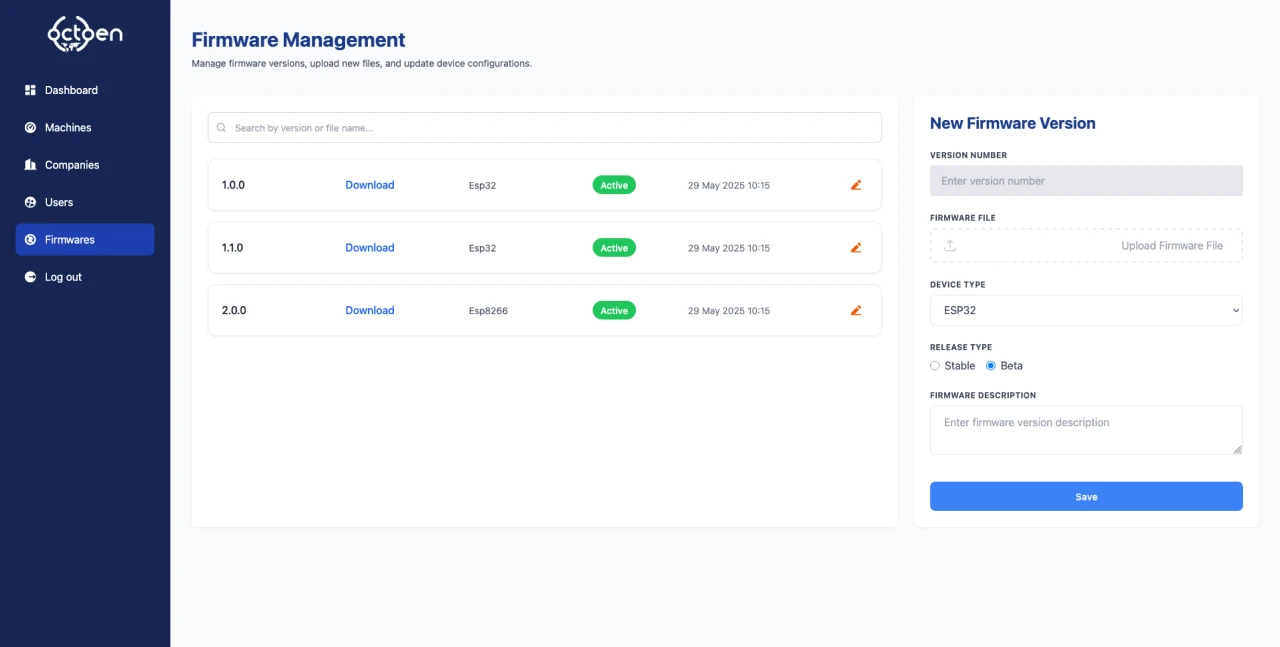This screenshot has width=1280, height=647.
Task: Click the search magnifier icon
Action: [220, 127]
